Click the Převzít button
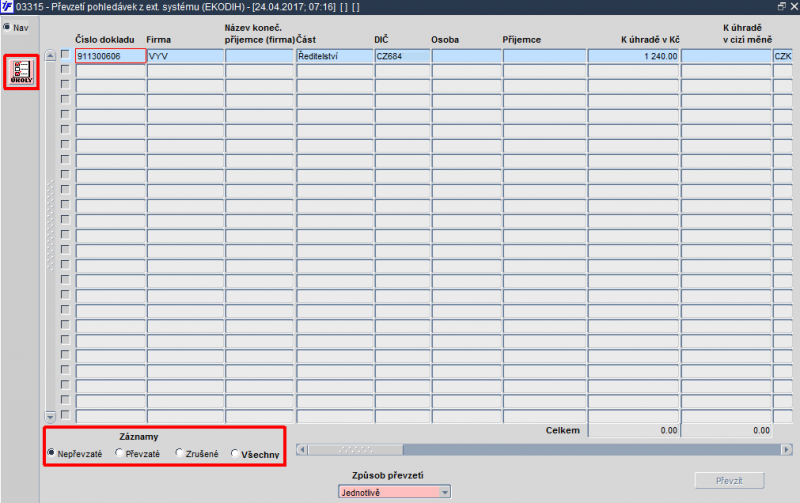Viewport: 800px width, 503px height. click(x=729, y=481)
